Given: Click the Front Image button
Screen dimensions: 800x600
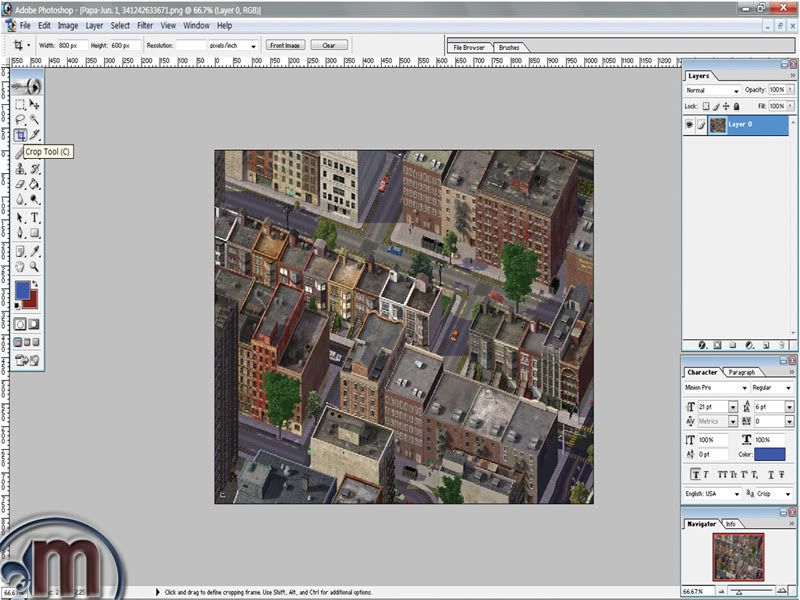Looking at the screenshot, I should (x=285, y=45).
